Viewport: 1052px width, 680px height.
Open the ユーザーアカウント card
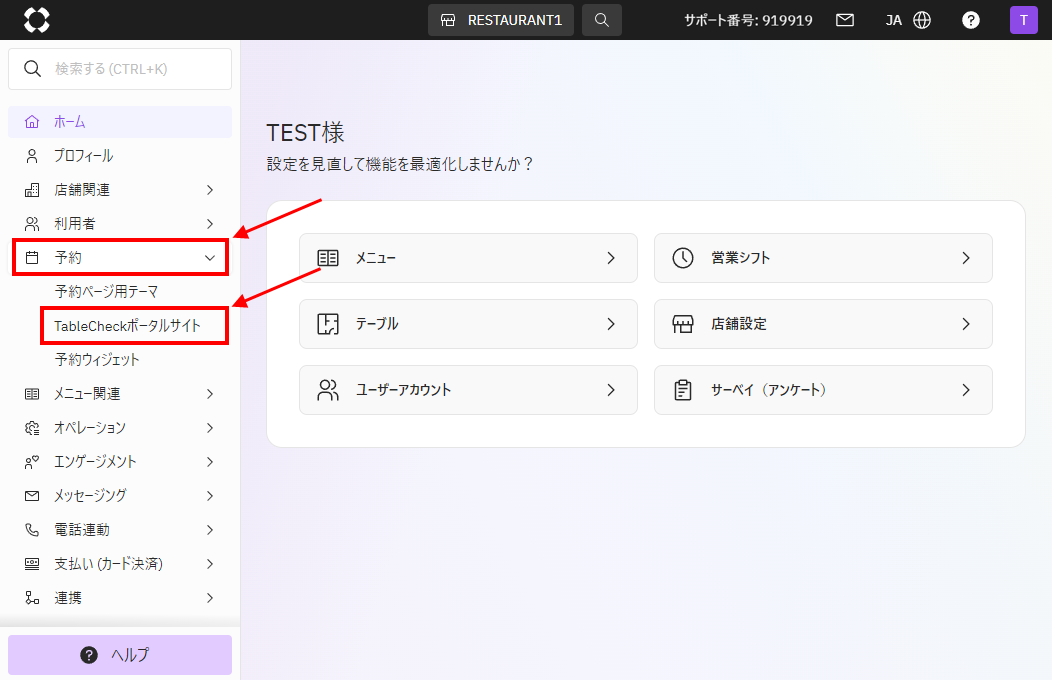click(x=468, y=390)
